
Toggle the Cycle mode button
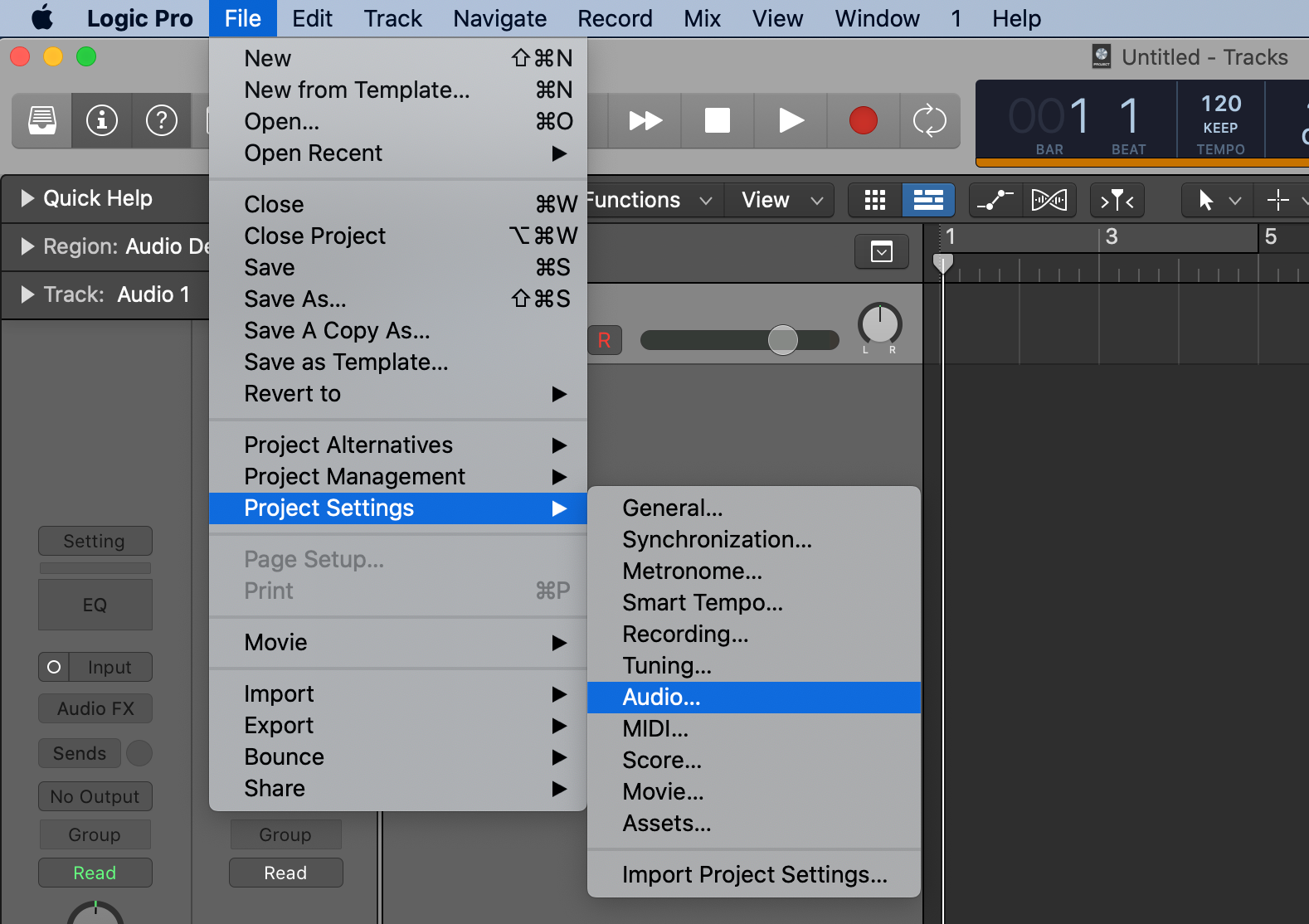pyautogui.click(x=930, y=120)
